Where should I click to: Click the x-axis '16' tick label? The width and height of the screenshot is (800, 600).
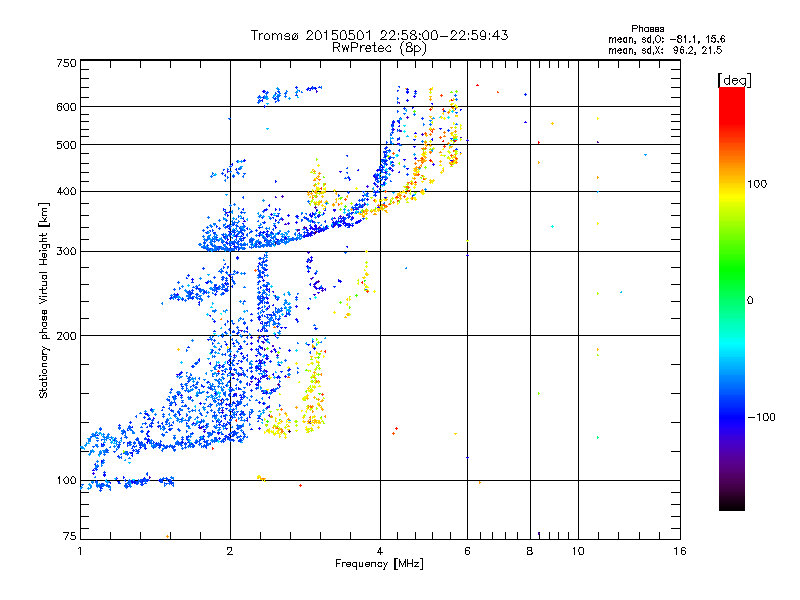pyautogui.click(x=680, y=551)
